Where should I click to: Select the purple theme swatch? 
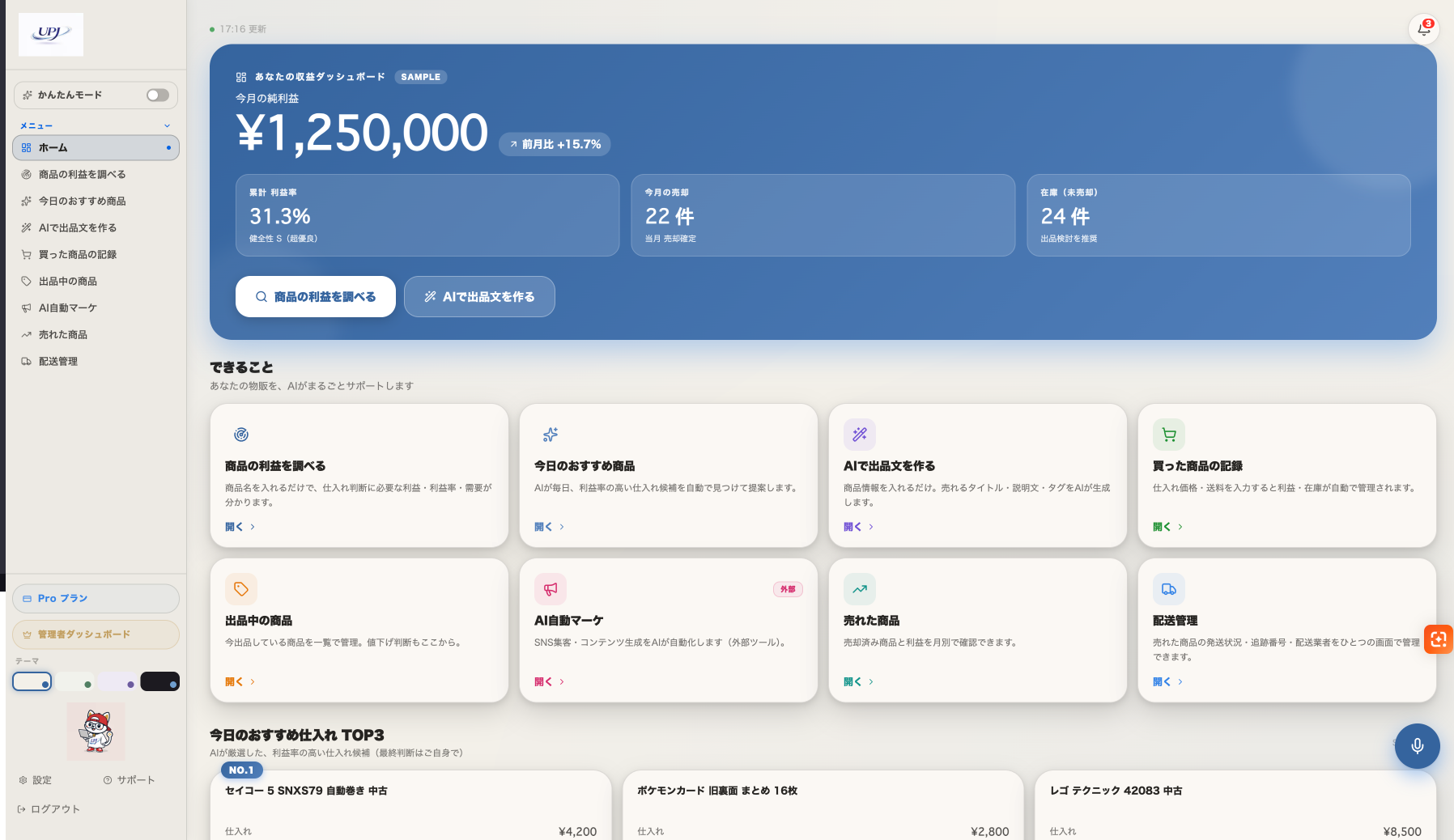[118, 681]
